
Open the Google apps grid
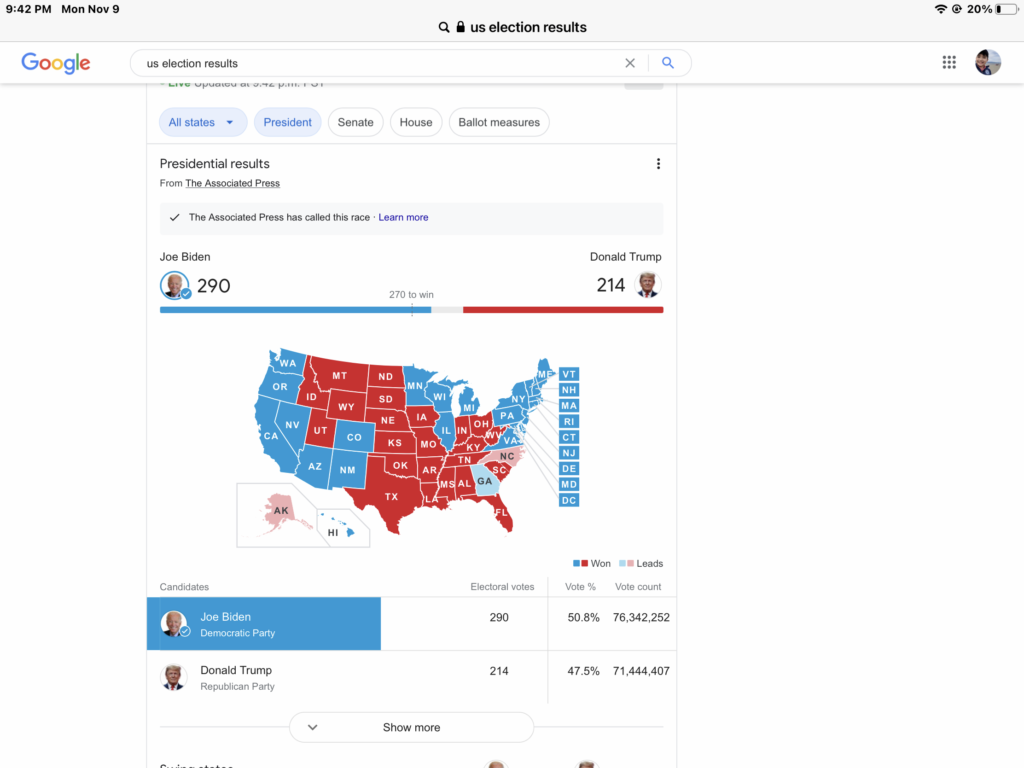[x=949, y=63]
